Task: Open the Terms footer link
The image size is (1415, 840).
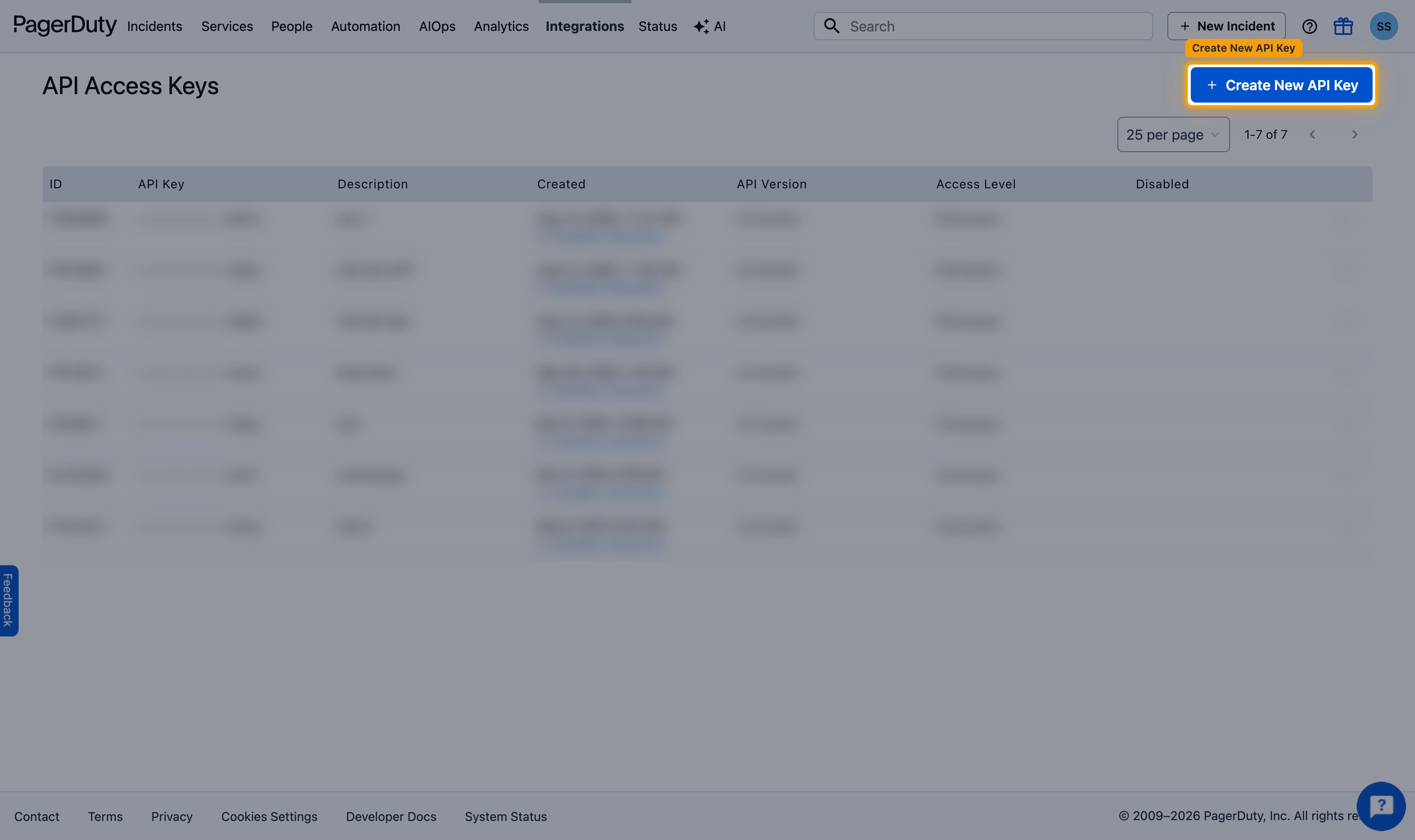Action: tap(105, 816)
